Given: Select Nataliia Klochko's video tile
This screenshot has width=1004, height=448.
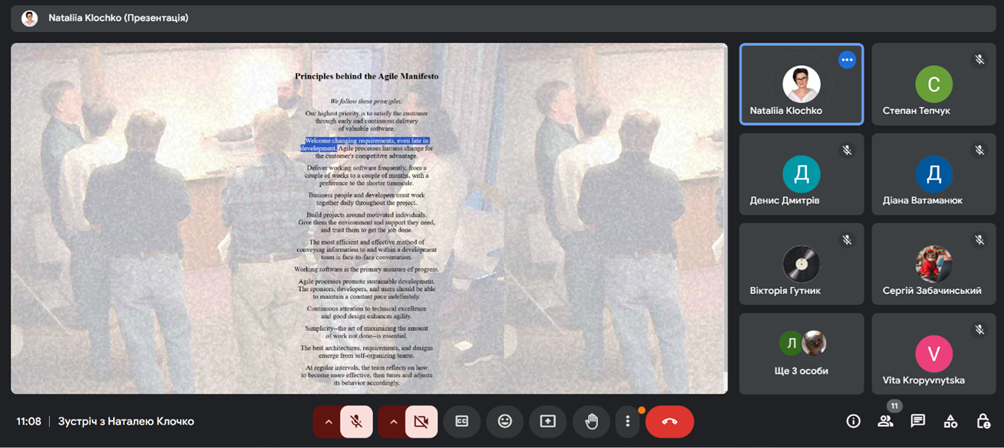Looking at the screenshot, I should tap(801, 84).
